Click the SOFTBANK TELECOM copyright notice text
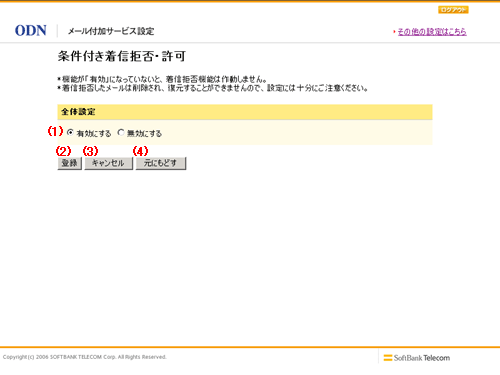This screenshot has width=500, height=375. coord(84,357)
